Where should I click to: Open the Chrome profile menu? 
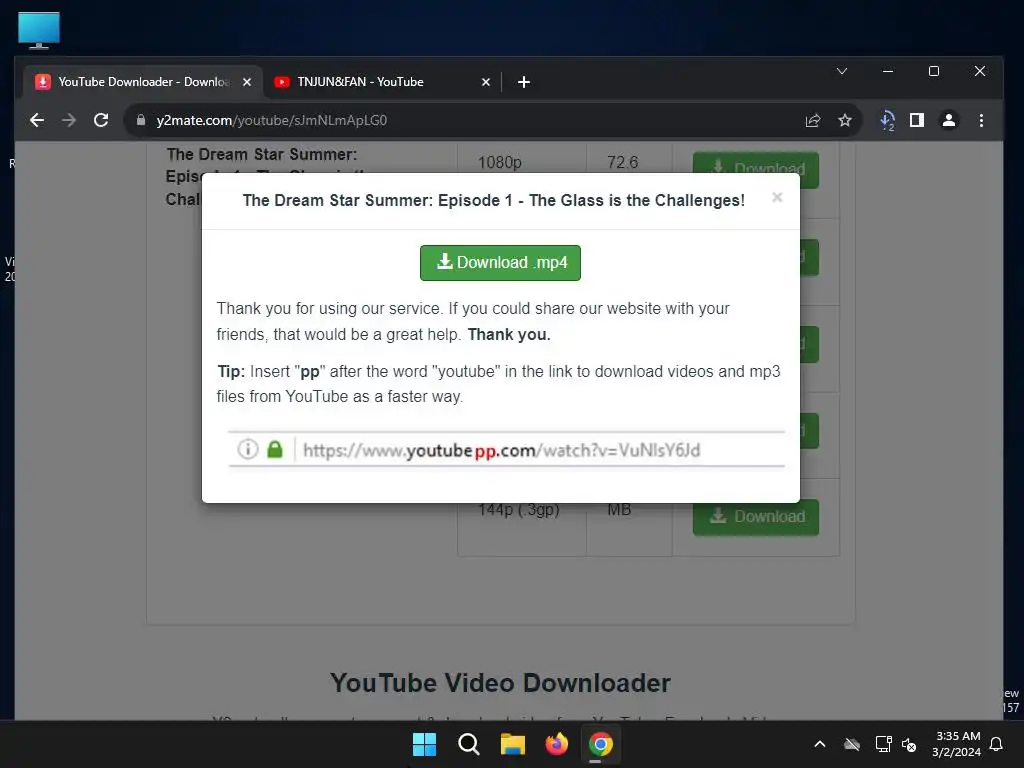pos(948,120)
